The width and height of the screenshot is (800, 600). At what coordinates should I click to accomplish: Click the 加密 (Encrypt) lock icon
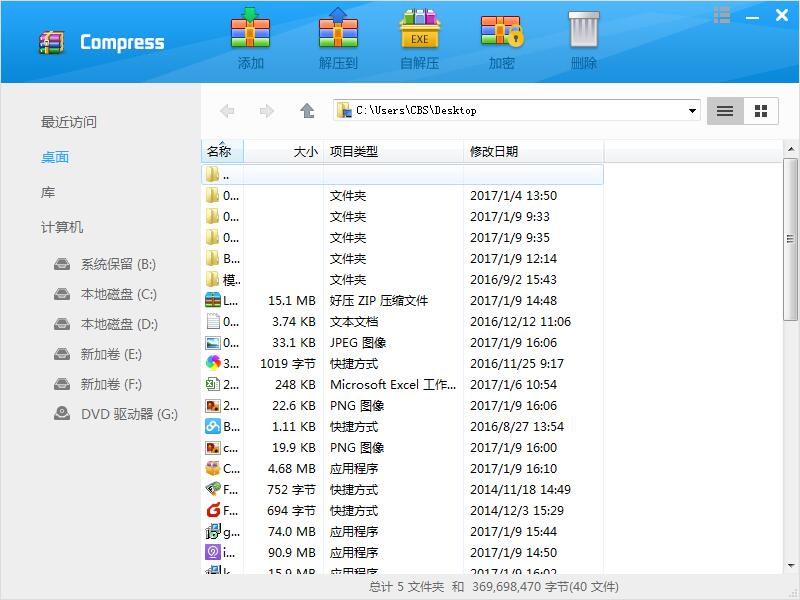(502, 31)
